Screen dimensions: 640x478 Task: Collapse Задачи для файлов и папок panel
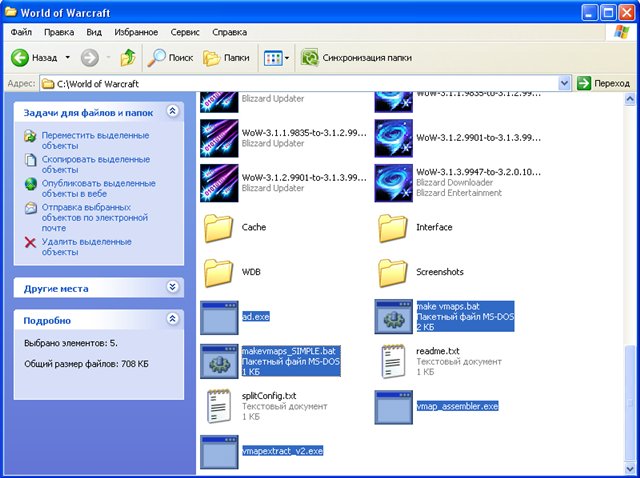coord(173,111)
